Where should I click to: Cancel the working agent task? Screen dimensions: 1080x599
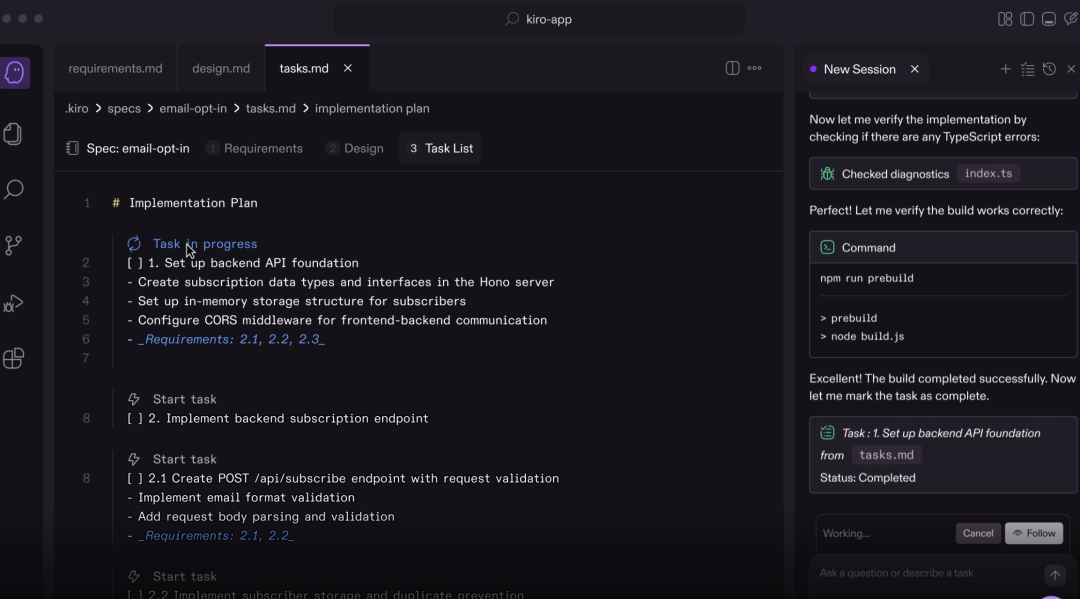point(977,533)
